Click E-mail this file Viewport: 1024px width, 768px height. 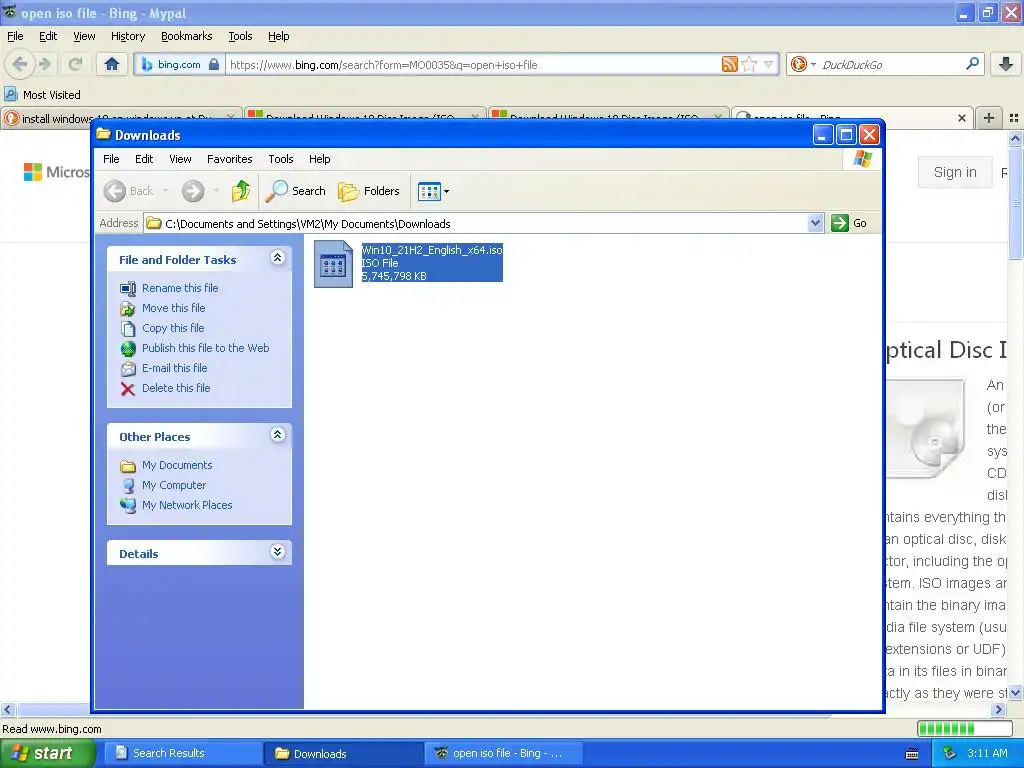[174, 368]
